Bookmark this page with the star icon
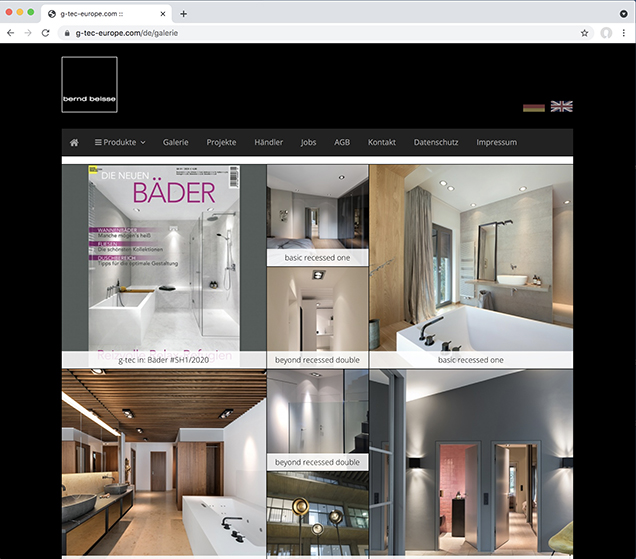Image resolution: width=636 pixels, height=559 pixels. (585, 33)
